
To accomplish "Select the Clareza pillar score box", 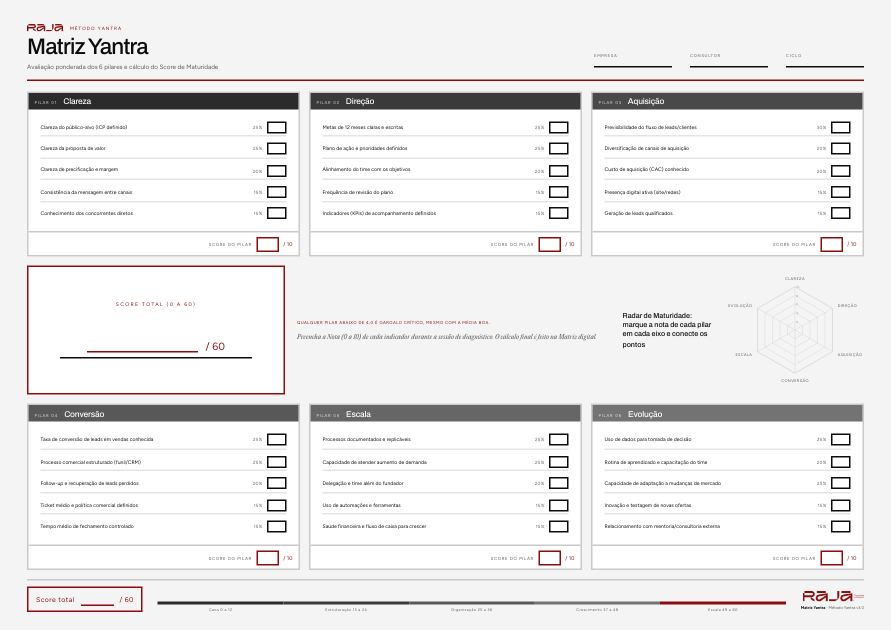I will coord(268,244).
